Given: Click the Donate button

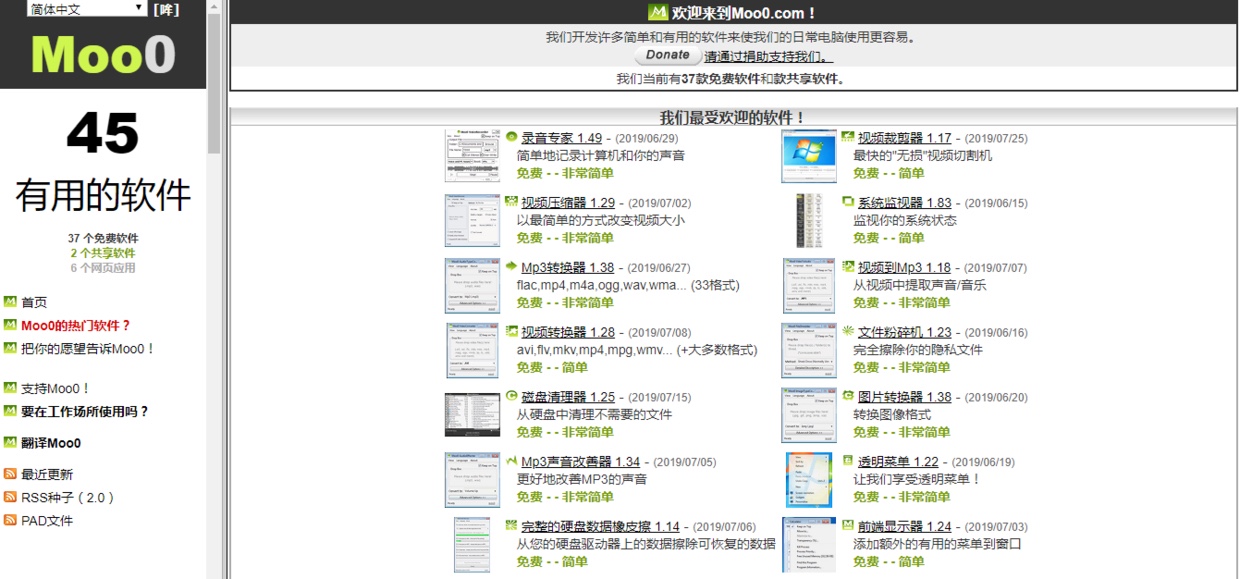Looking at the screenshot, I should 667,55.
